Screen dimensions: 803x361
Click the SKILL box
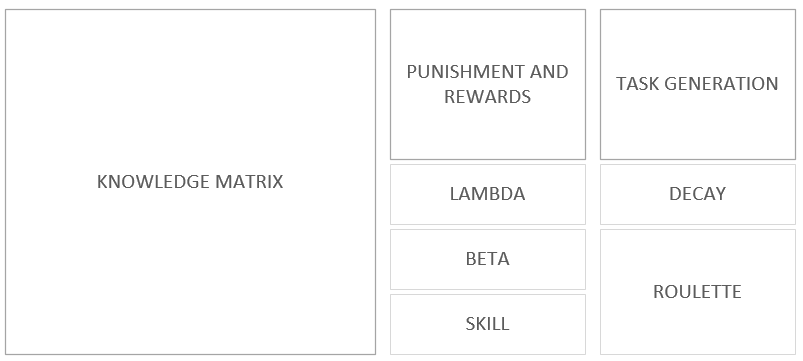point(488,324)
